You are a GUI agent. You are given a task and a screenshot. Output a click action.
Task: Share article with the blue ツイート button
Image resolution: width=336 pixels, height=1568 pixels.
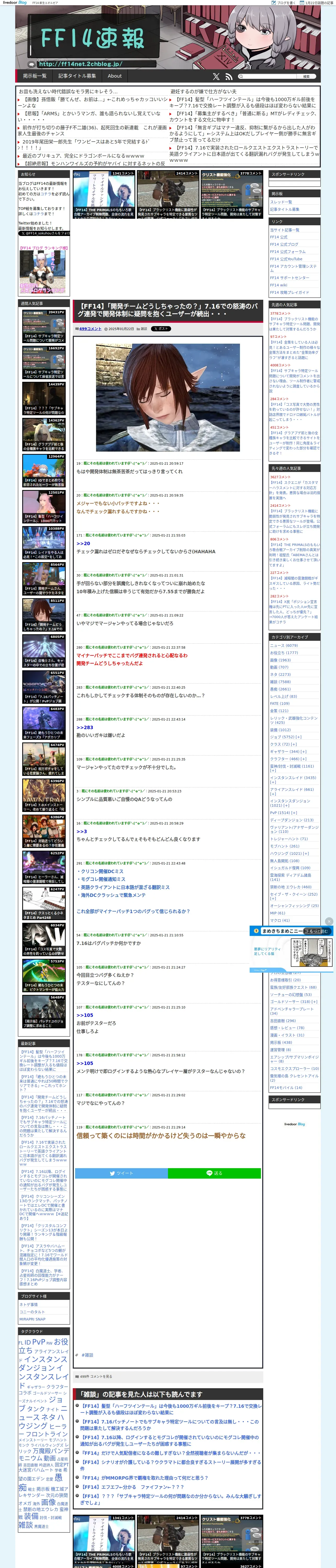coord(121,1173)
